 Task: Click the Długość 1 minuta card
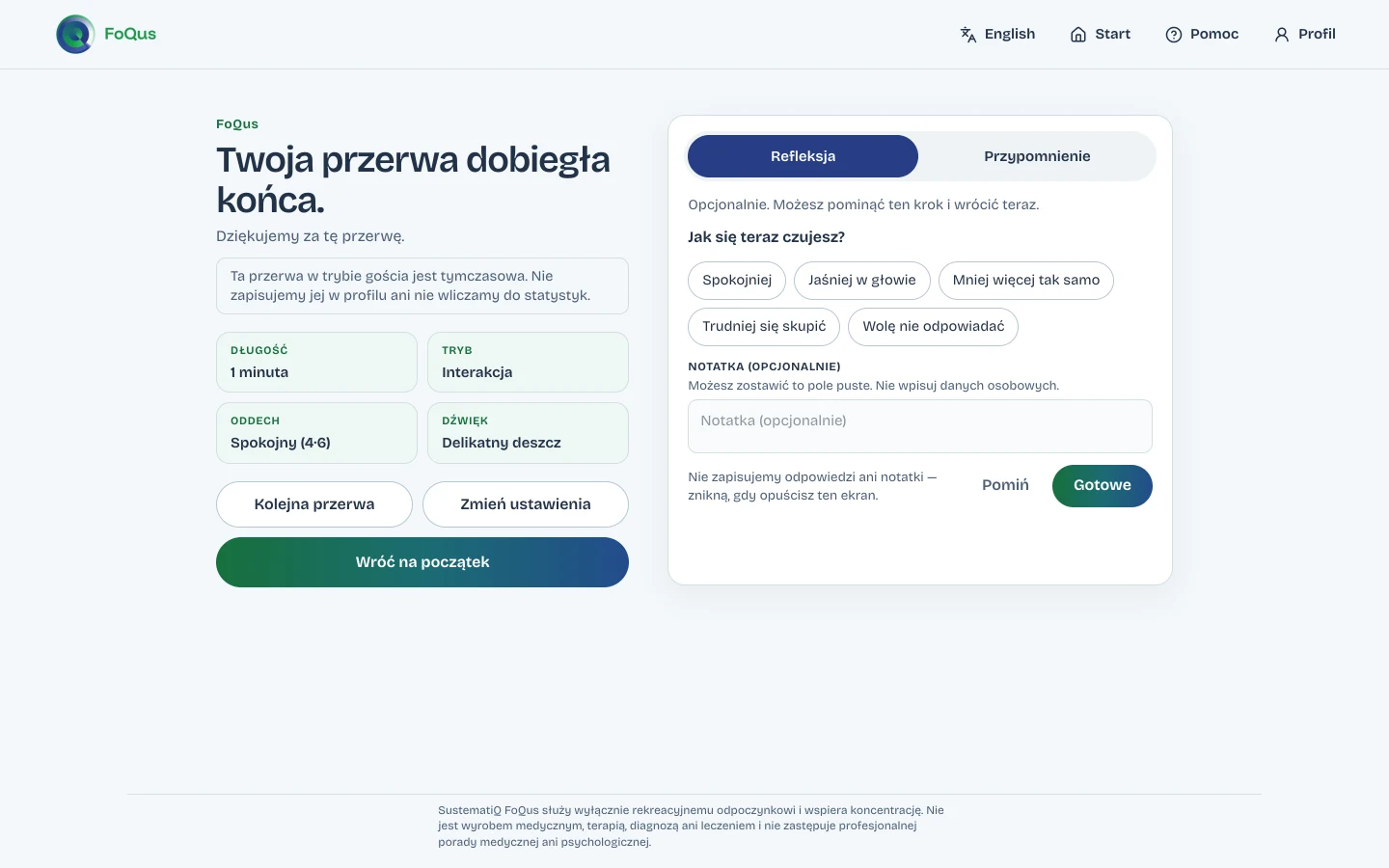[316, 362]
